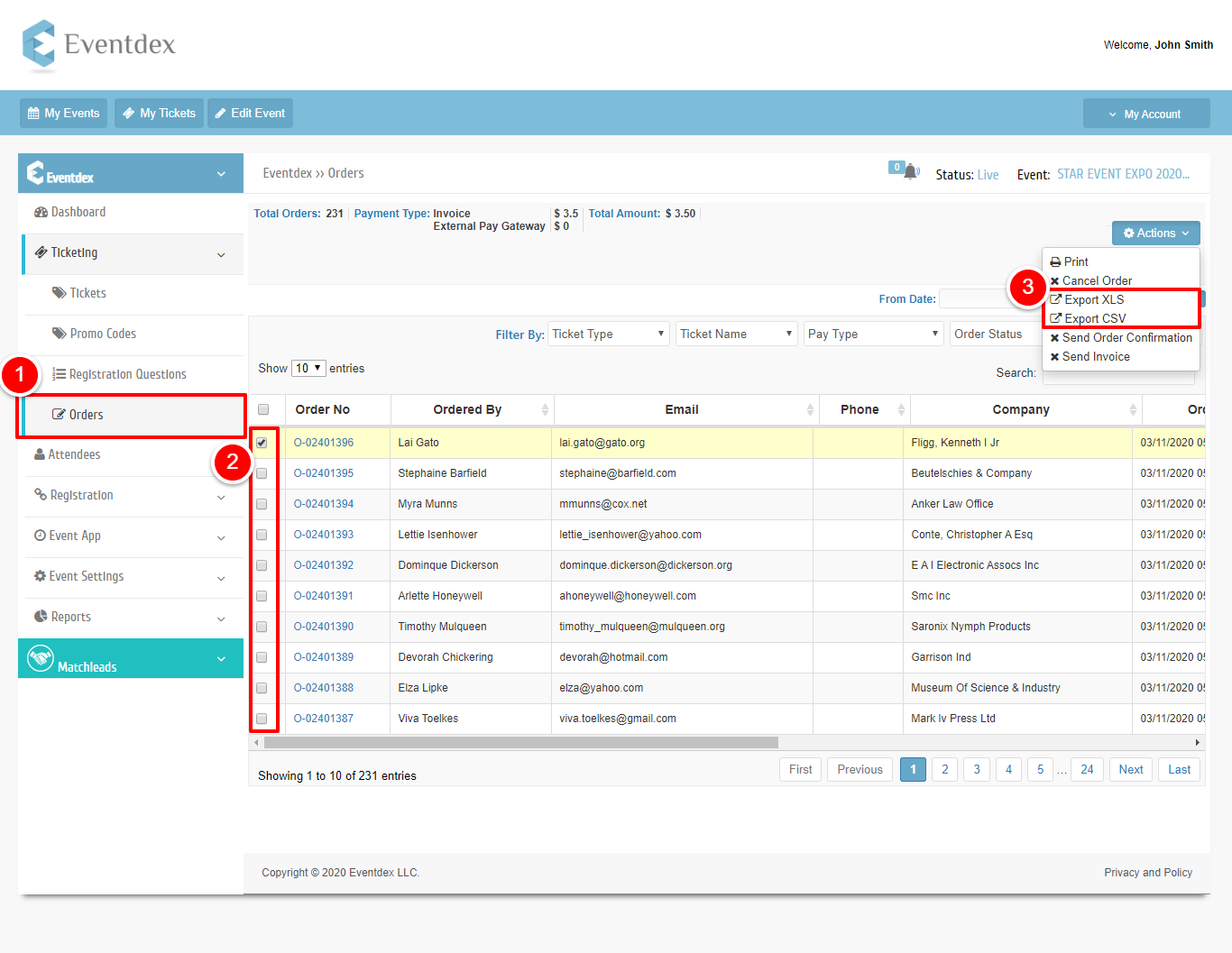Click the horizontal table scrollbar
This screenshot has width=1232, height=953.
(x=521, y=743)
